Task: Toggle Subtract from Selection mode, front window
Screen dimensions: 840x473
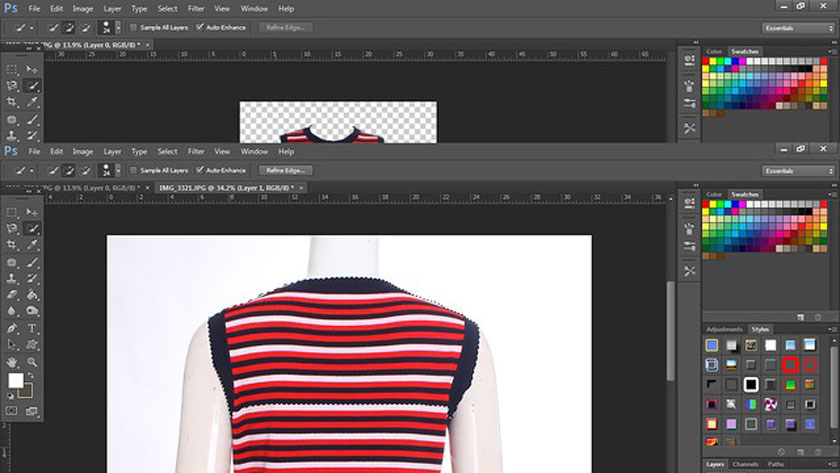Action: [x=85, y=170]
